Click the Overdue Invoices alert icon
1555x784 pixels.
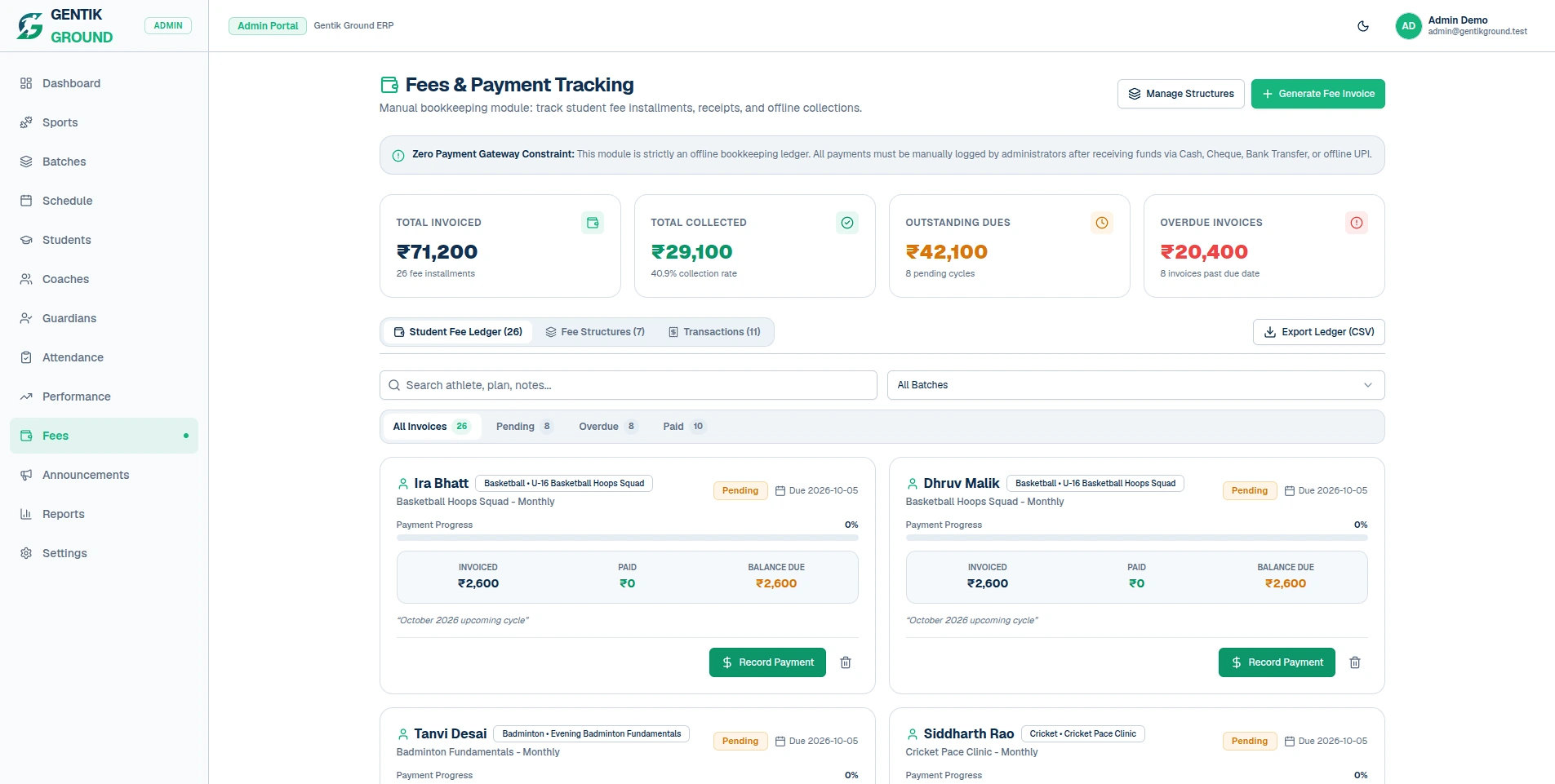pyautogui.click(x=1357, y=223)
